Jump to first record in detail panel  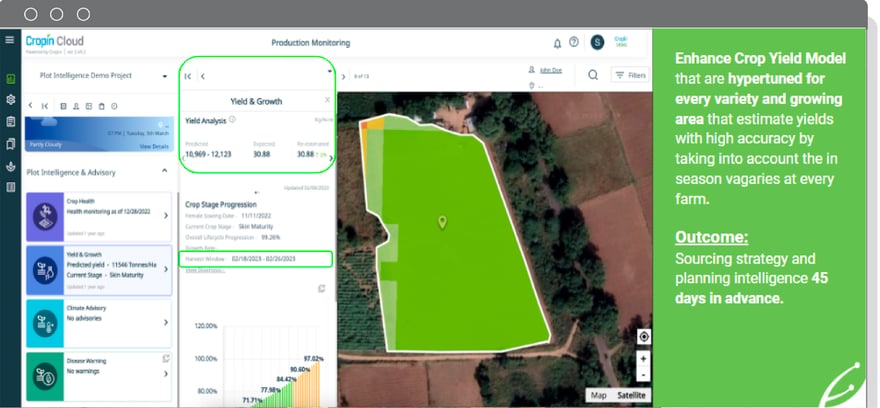[188, 76]
